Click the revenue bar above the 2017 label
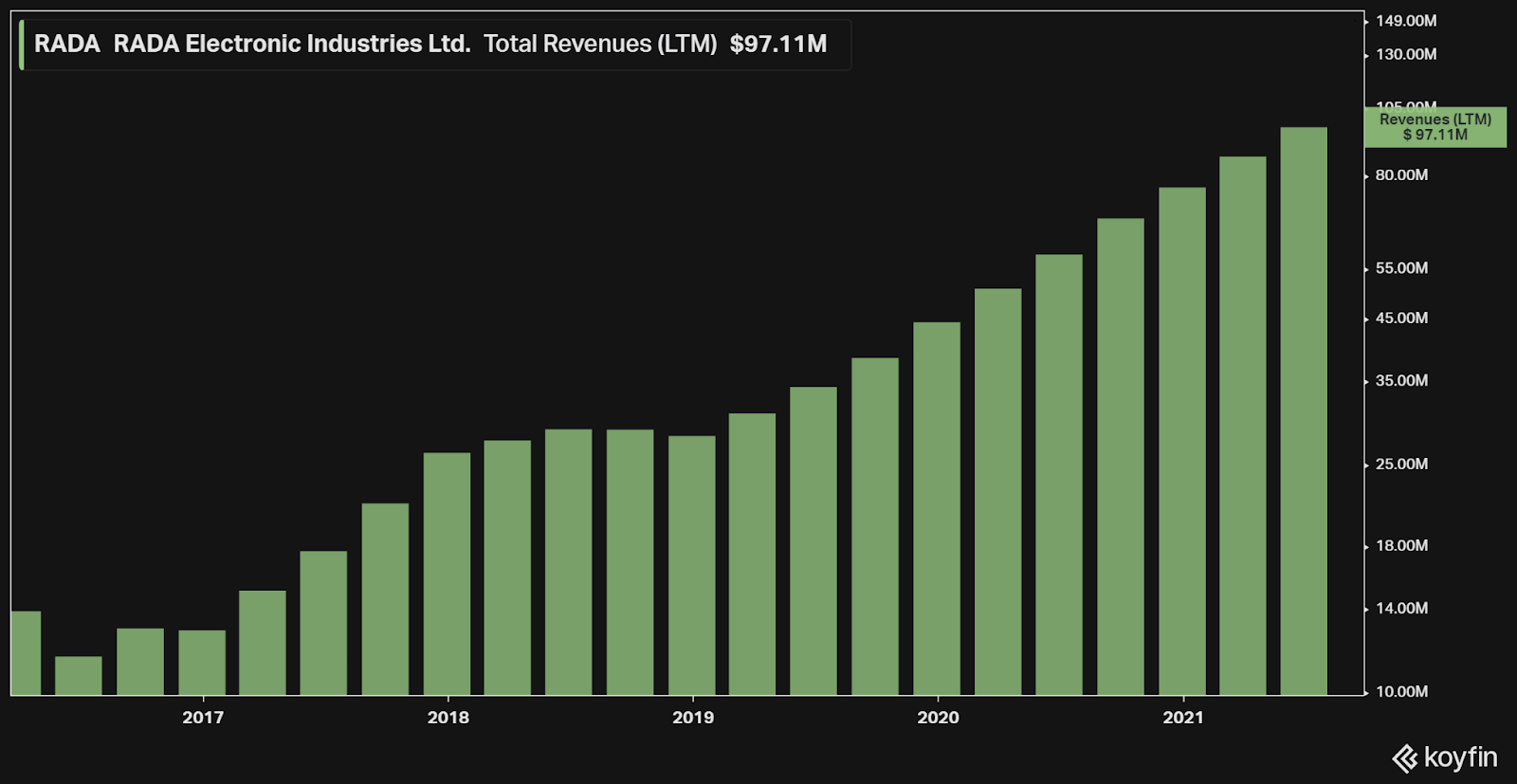The width and height of the screenshot is (1517, 784). [x=202, y=663]
